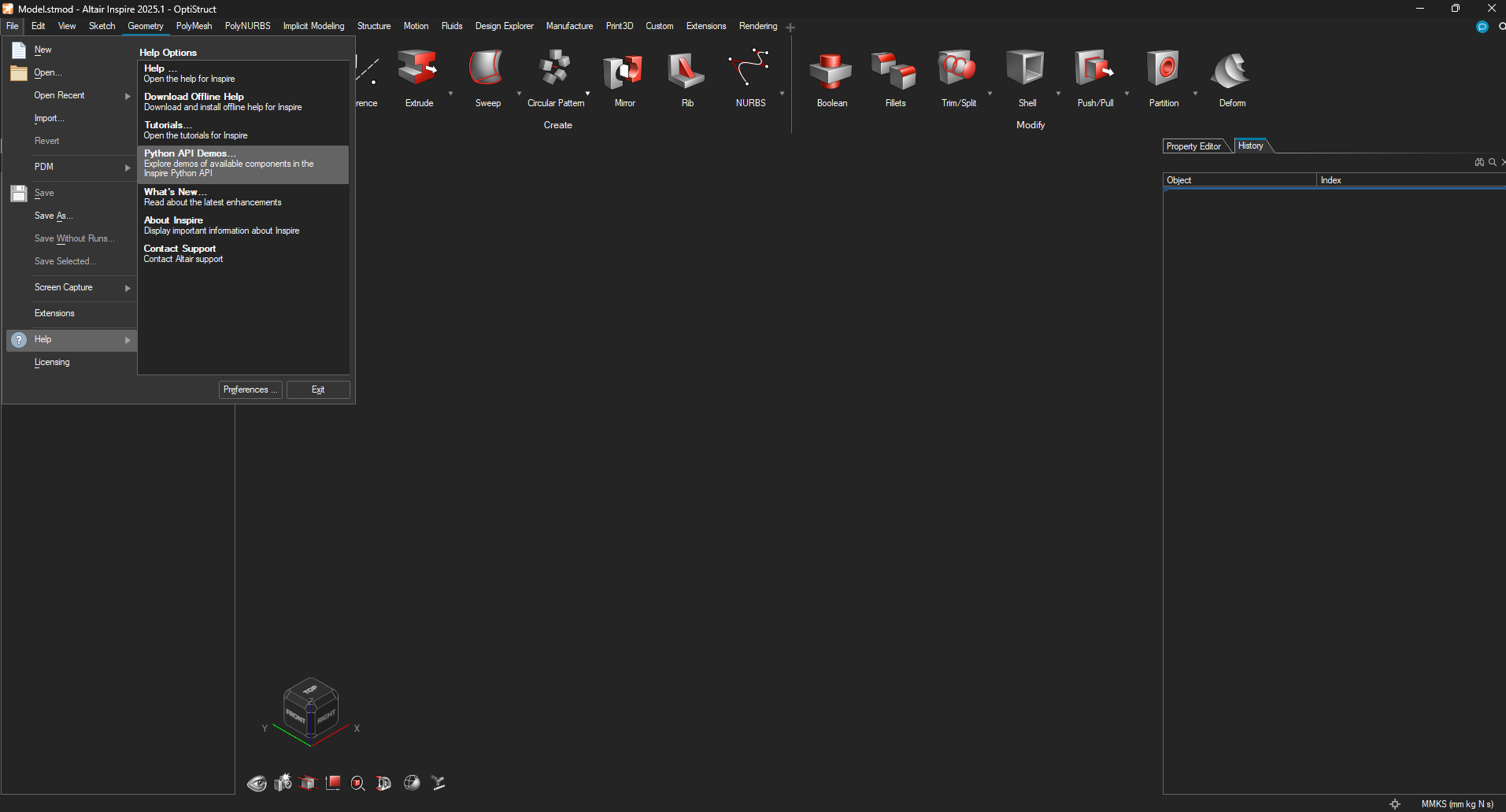Image resolution: width=1506 pixels, height=812 pixels.
Task: Click Save in the File menu
Action: [71, 193]
